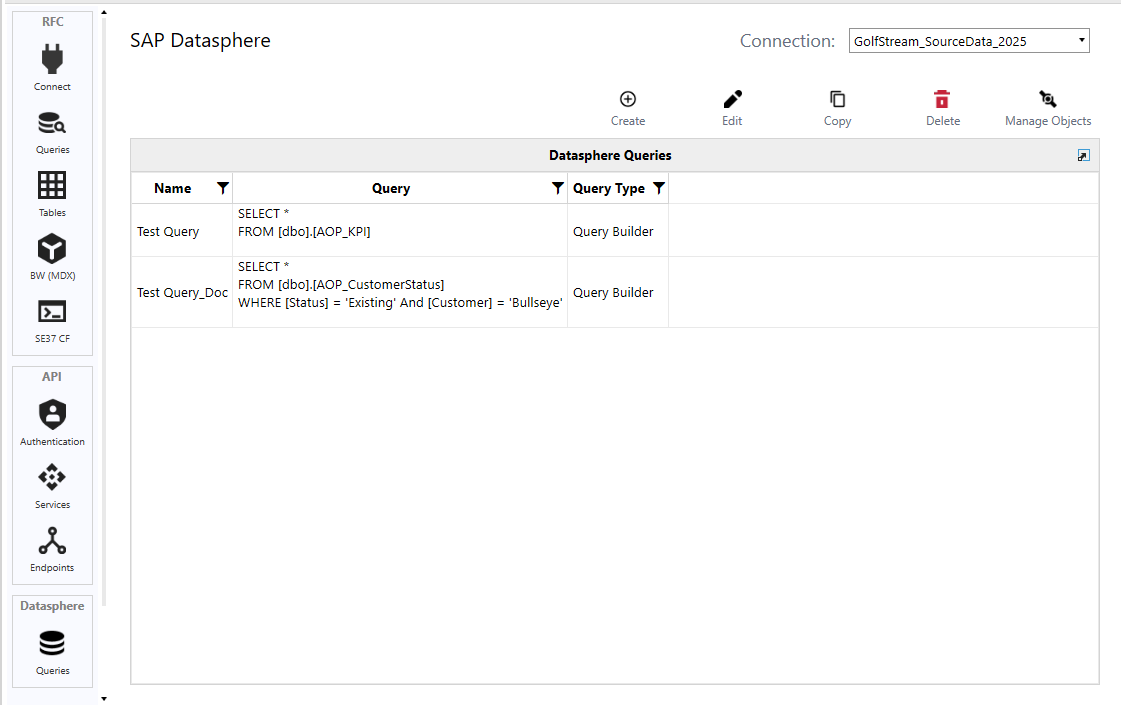Open the Query Type filter

coord(659,188)
